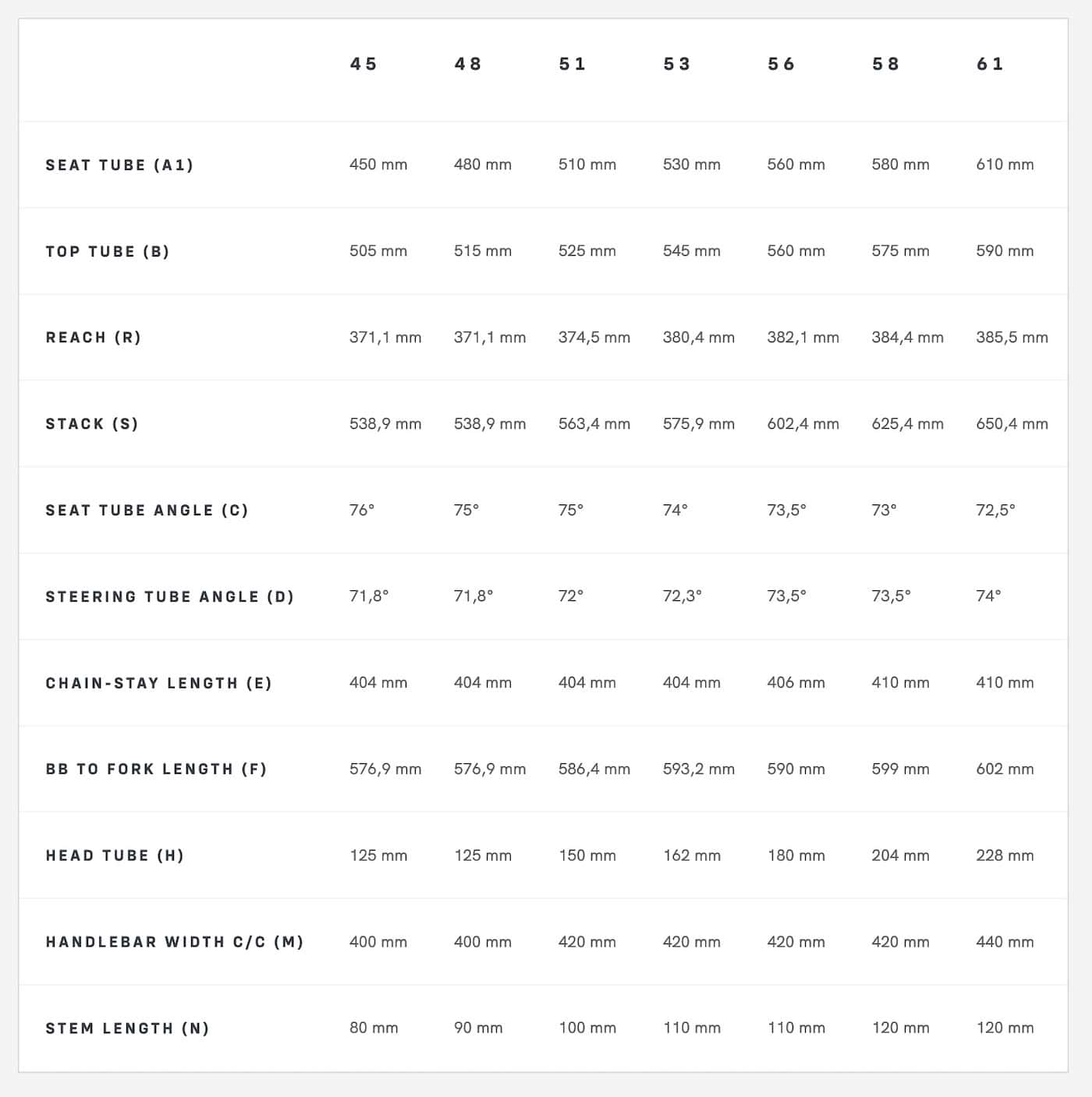
Task: Click the CHAIN-STAY LENGTH (E) label
Action: click(159, 684)
